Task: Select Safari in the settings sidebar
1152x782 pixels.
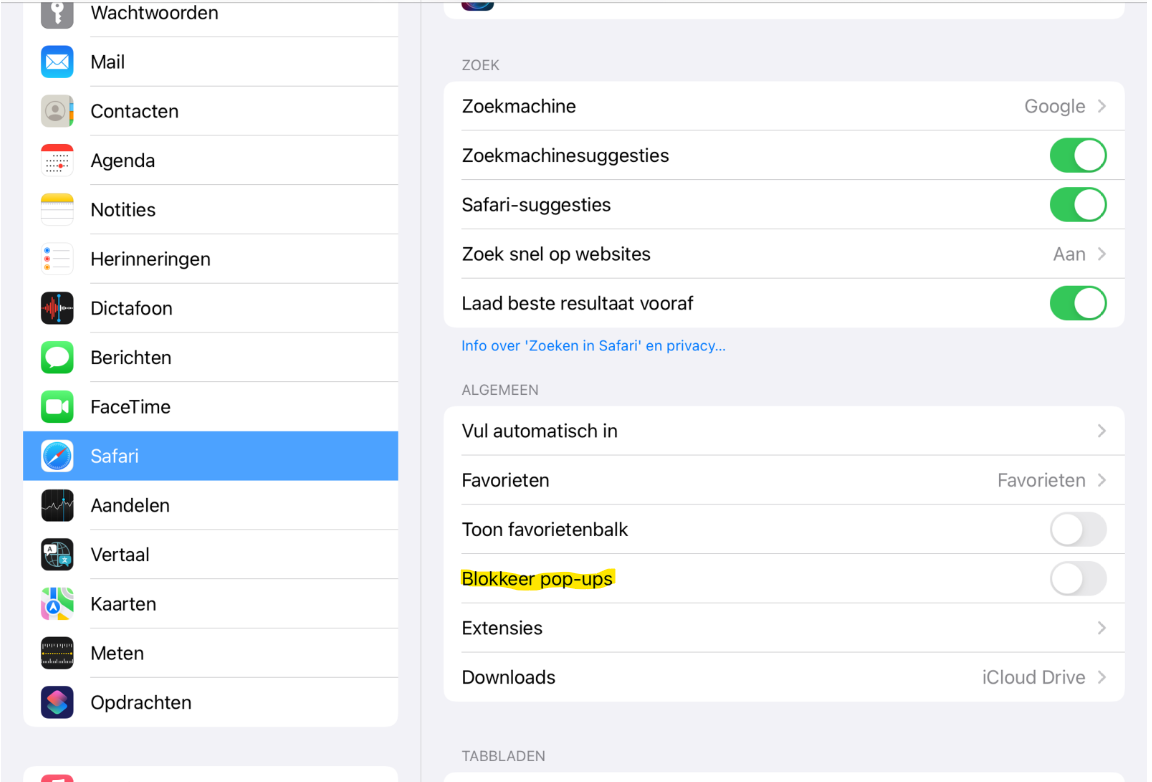Action: pyautogui.click(x=211, y=456)
